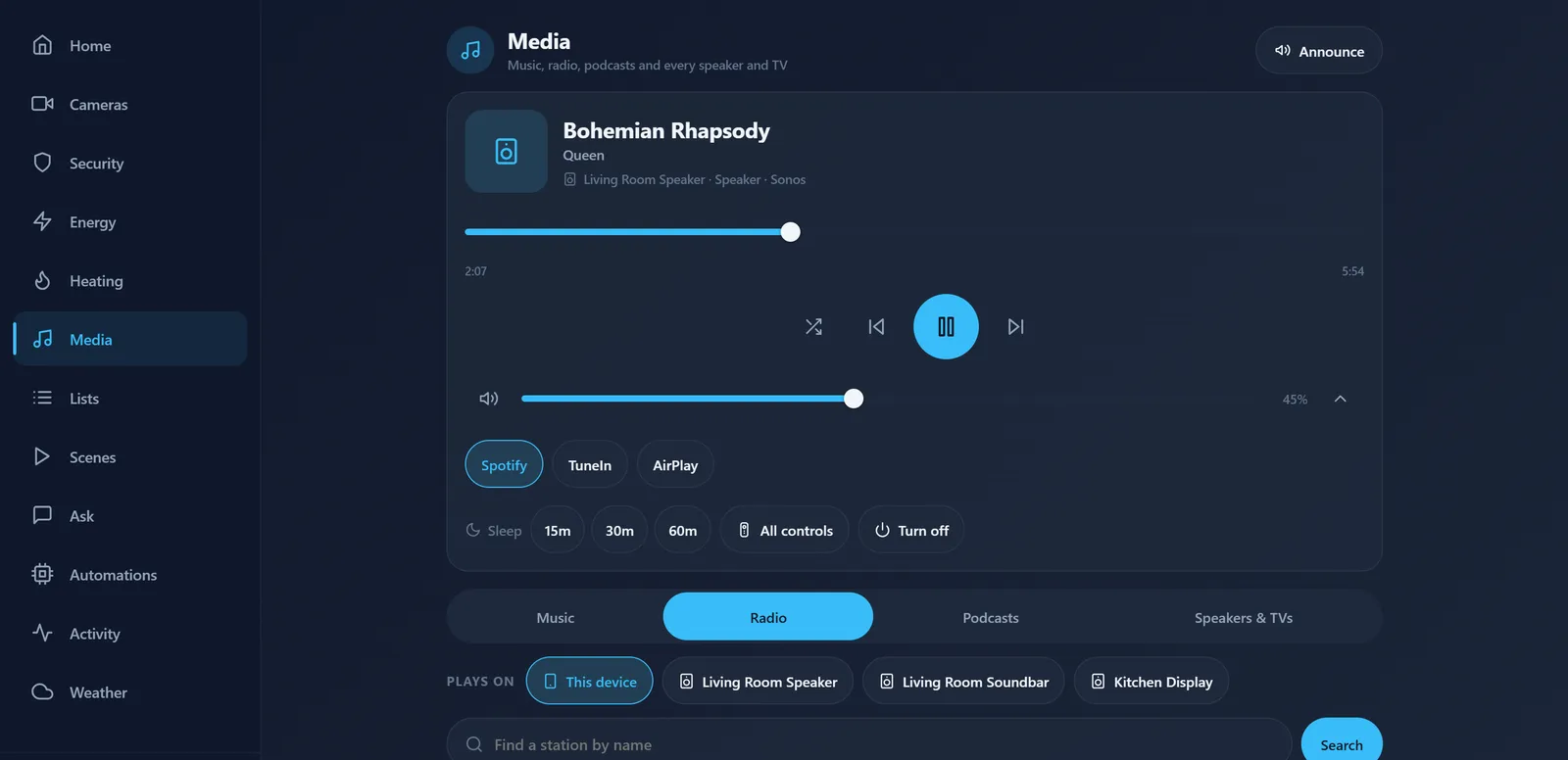Image resolution: width=1568 pixels, height=760 pixels.
Task: Open Lists from the sidebar
Action: tap(130, 398)
